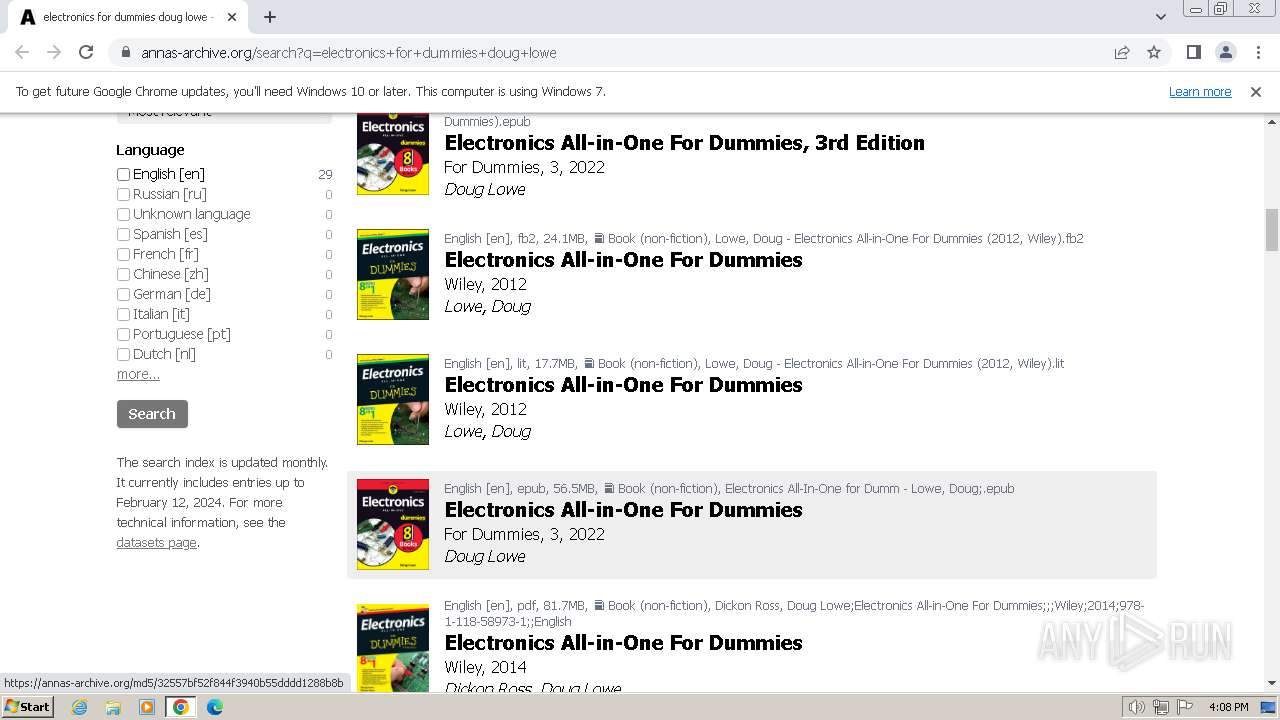Click the site lock icon
1280x720 pixels.
click(125, 52)
